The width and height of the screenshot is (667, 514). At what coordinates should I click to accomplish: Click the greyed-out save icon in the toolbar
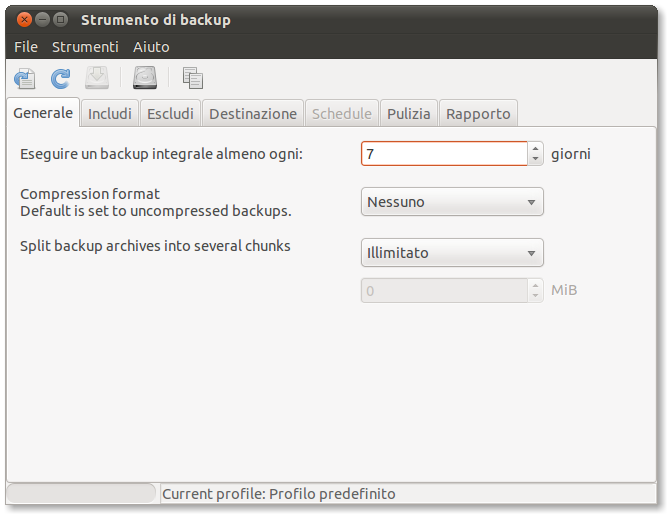point(97,78)
